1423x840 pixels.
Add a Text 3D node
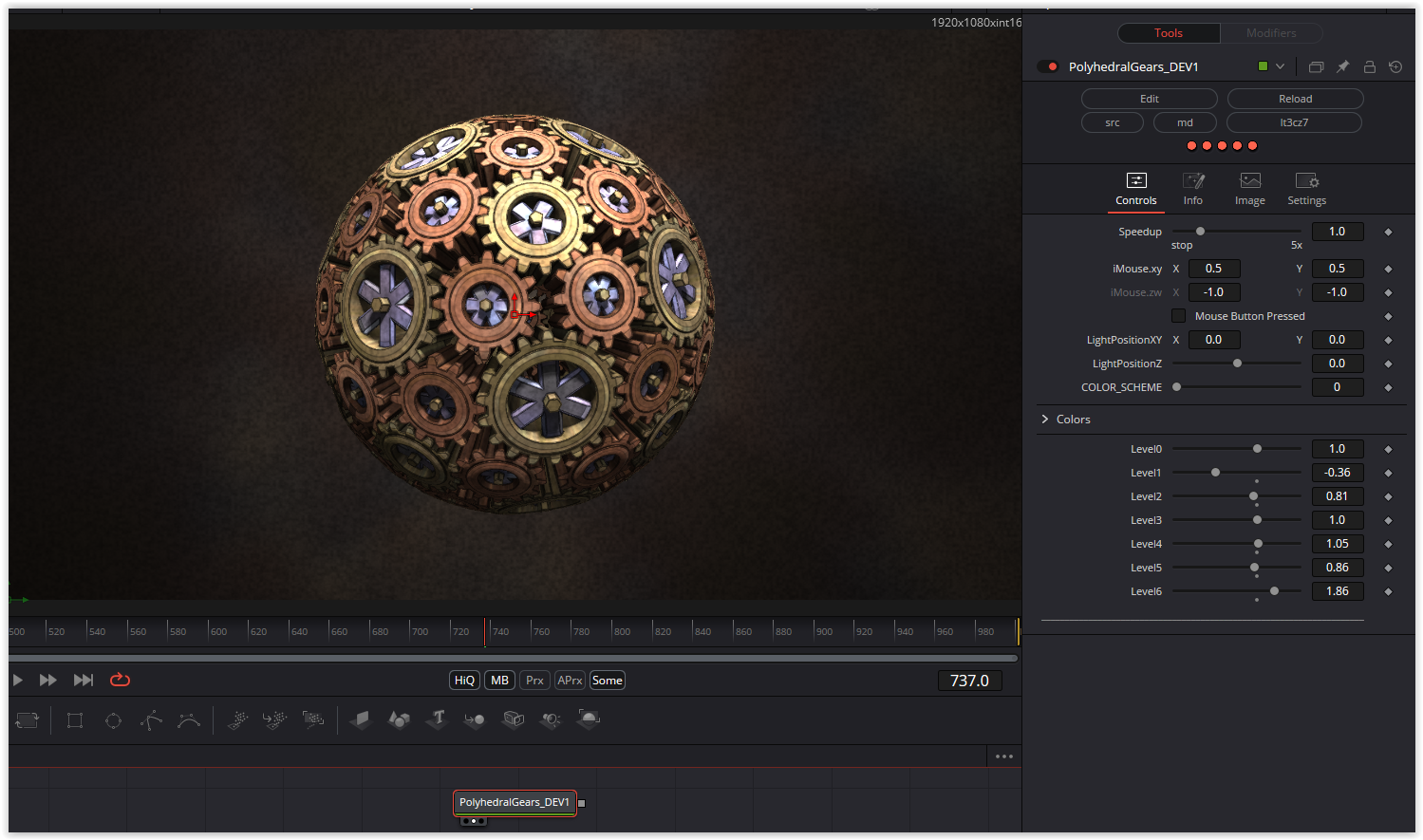pos(438,719)
